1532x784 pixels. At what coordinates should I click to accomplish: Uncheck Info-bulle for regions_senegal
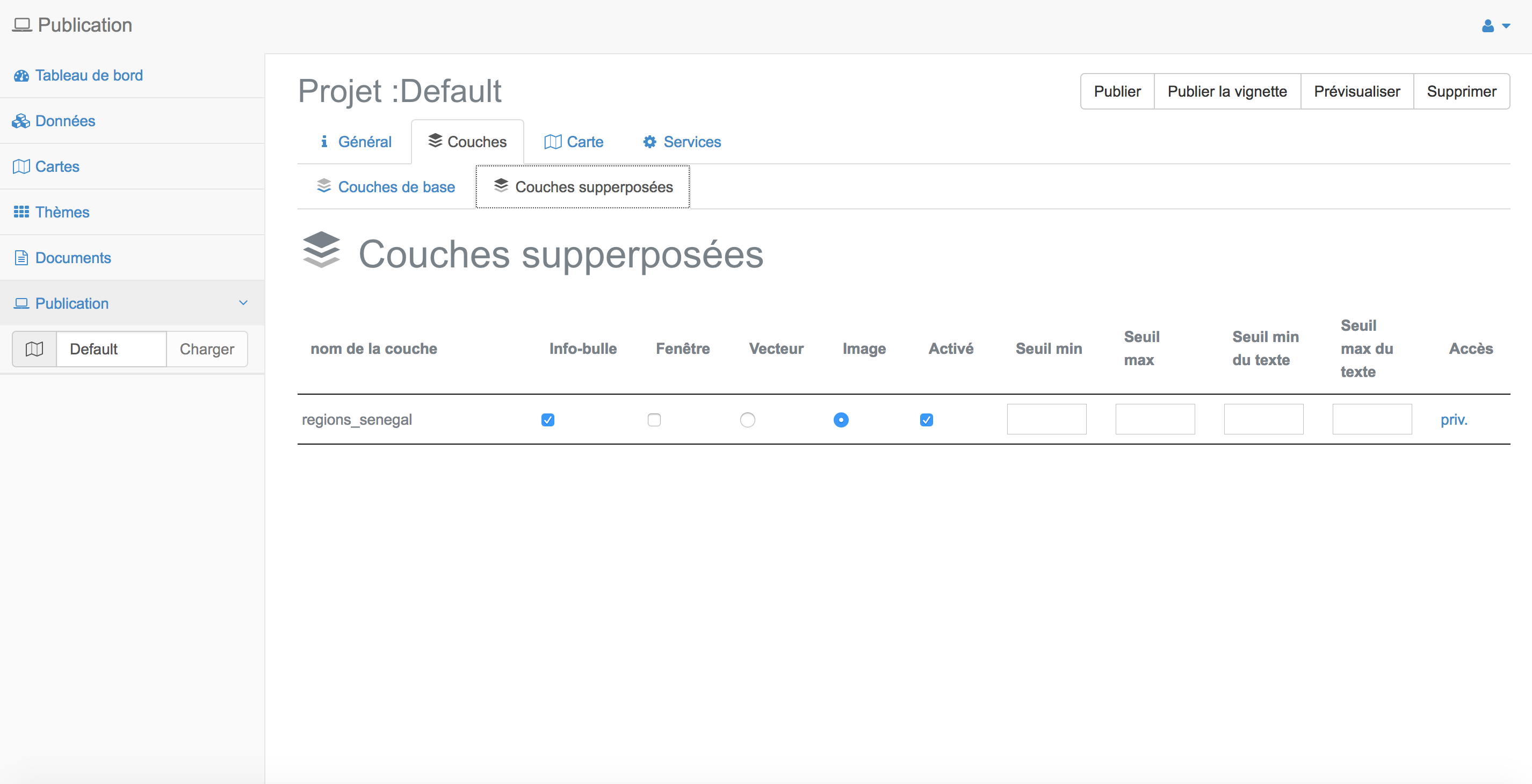point(548,420)
